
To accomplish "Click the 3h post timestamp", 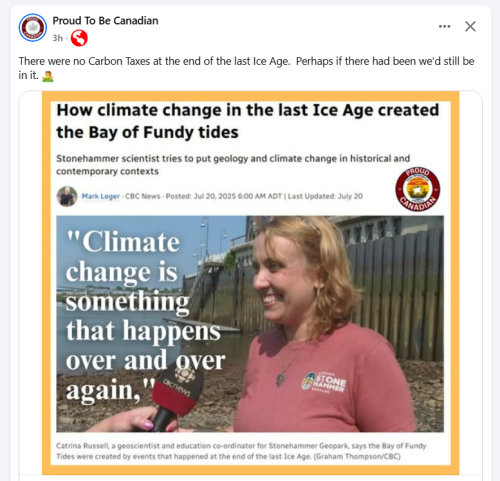I will pyautogui.click(x=57, y=38).
